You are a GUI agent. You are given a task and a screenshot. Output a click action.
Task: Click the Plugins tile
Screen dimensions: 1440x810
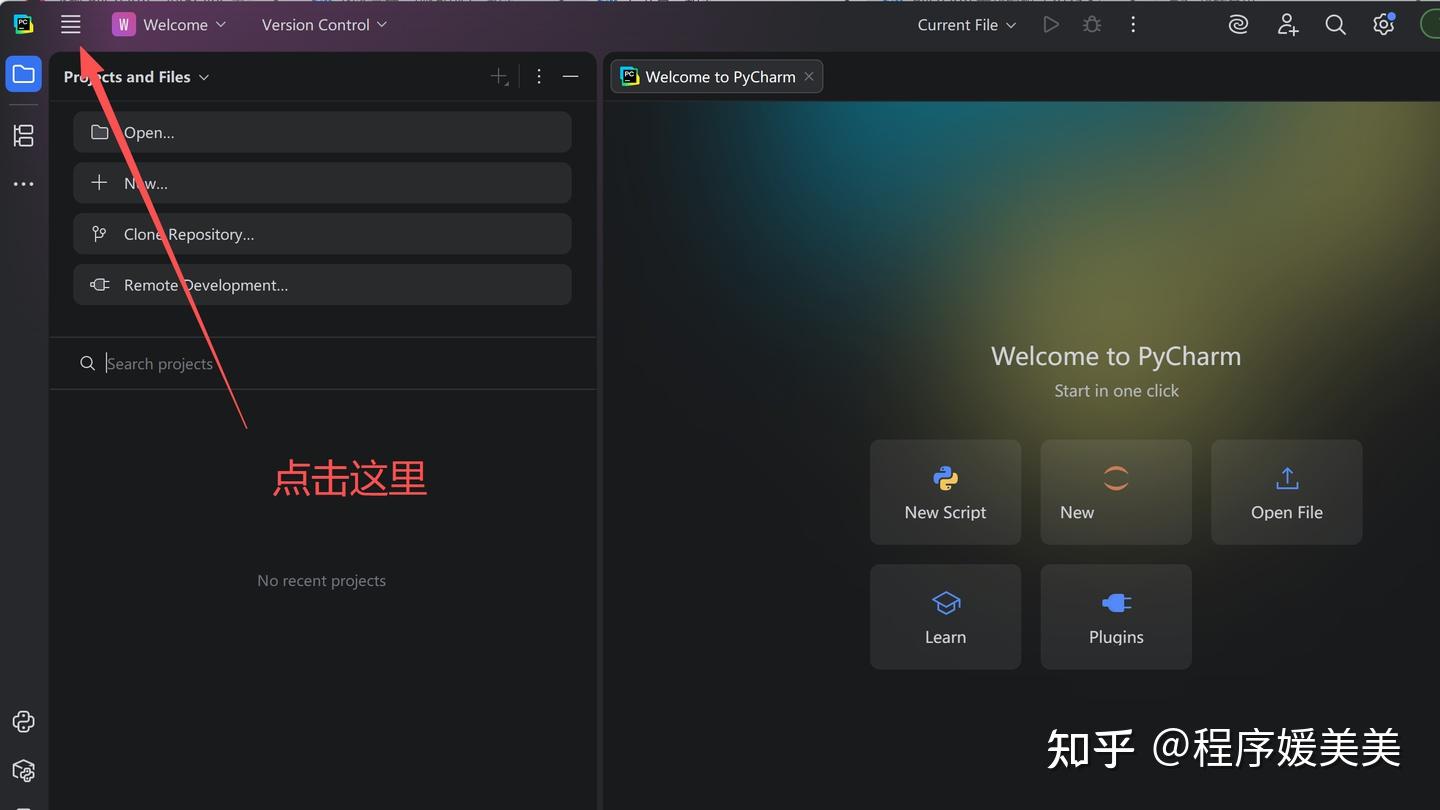coord(1116,617)
